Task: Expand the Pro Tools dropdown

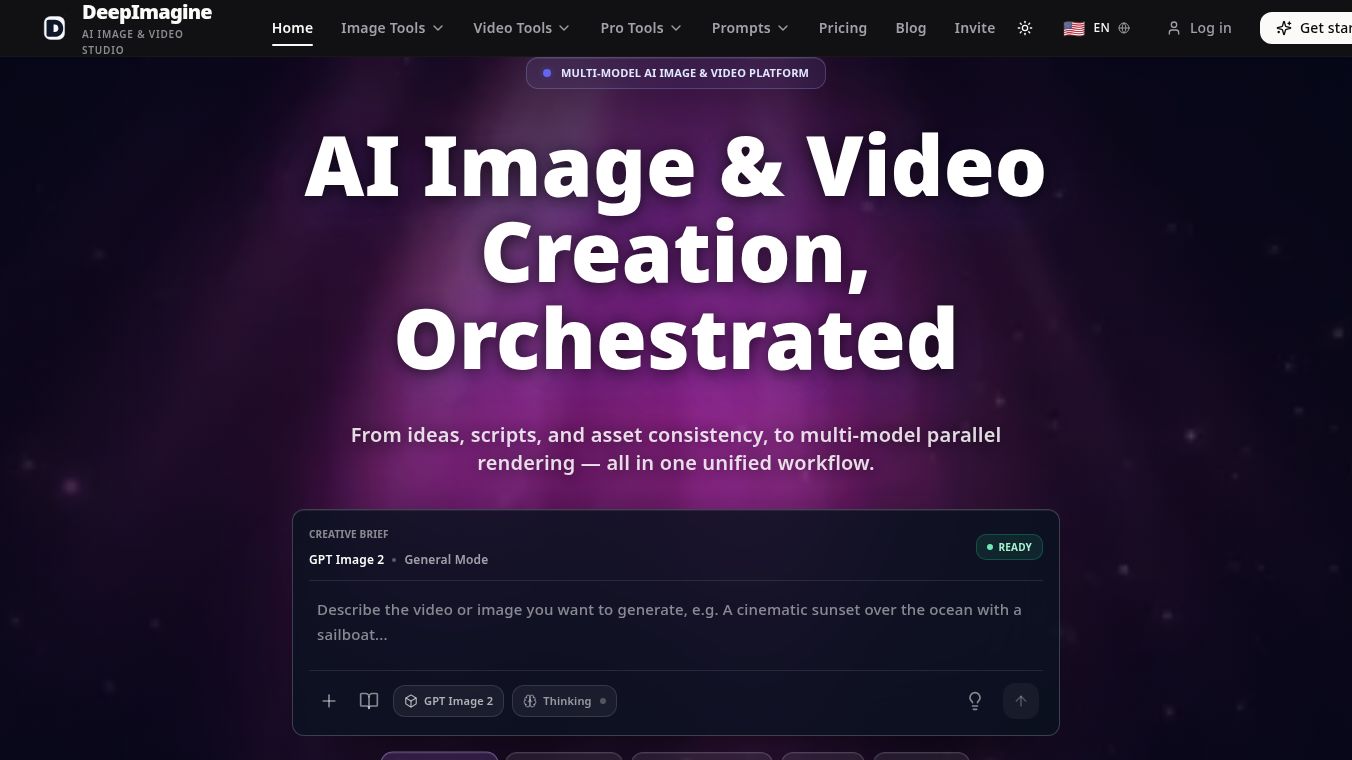Action: tap(641, 28)
